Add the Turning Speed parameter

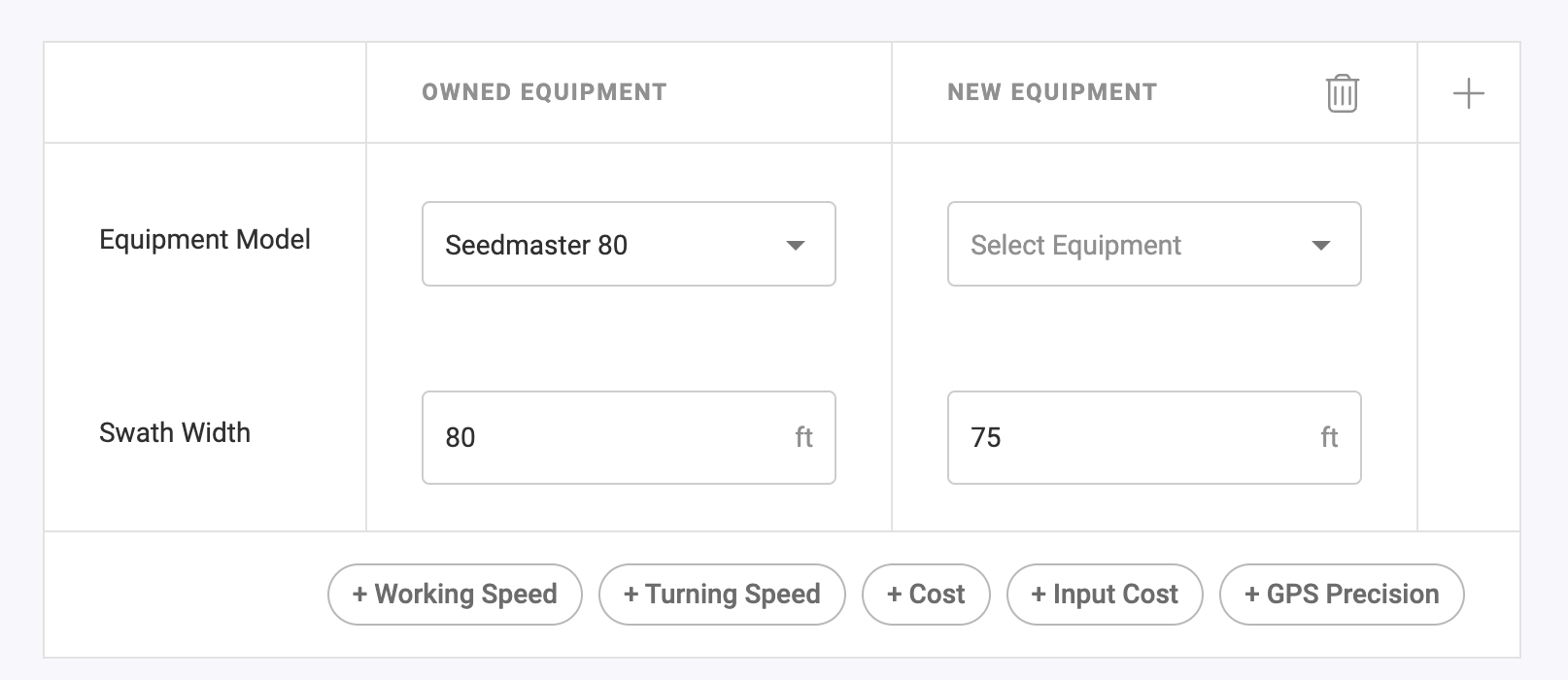point(722,595)
